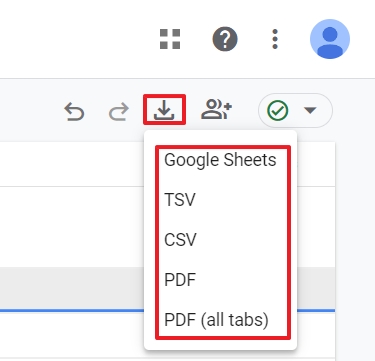Click the blue horizontal line under gray row

click(72, 311)
